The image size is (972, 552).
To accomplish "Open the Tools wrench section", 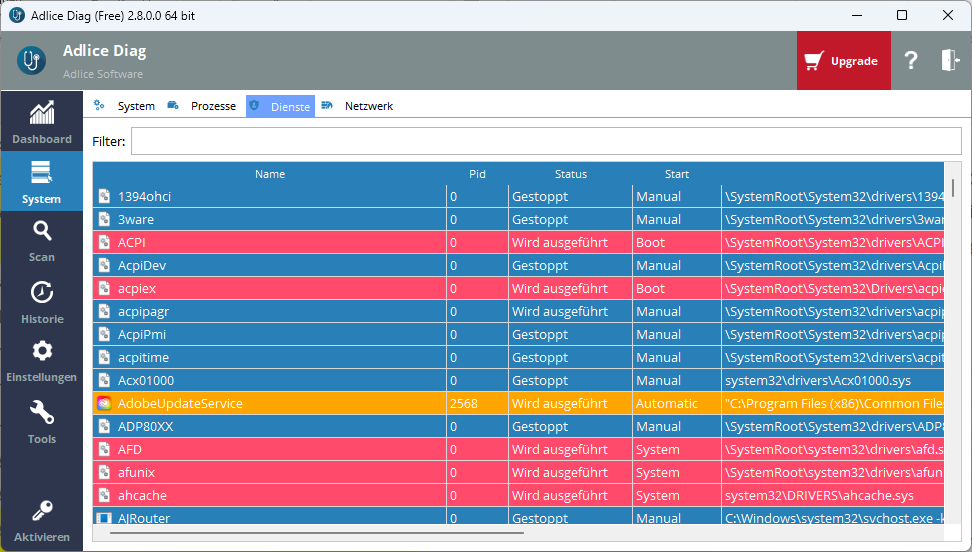I will [42, 422].
